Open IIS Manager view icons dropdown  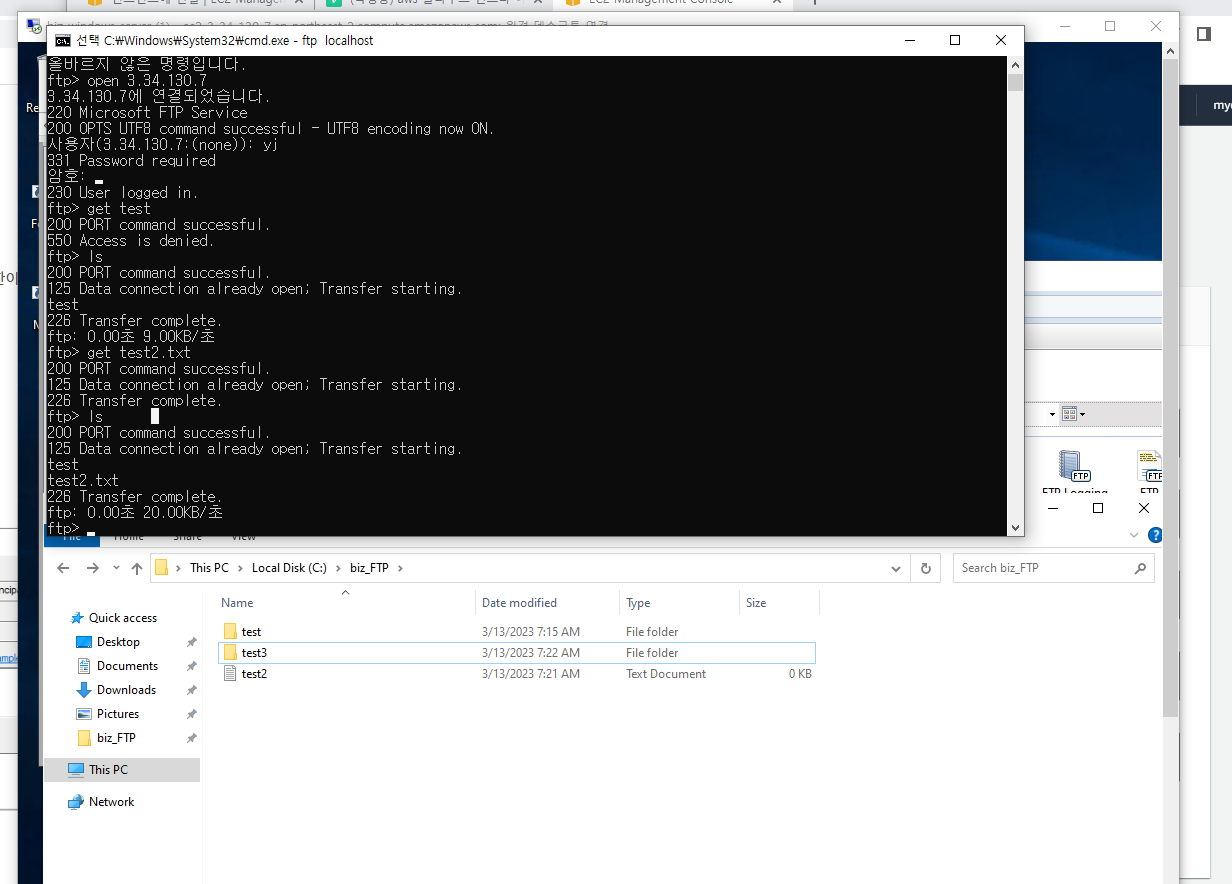pyautogui.click(x=1073, y=414)
